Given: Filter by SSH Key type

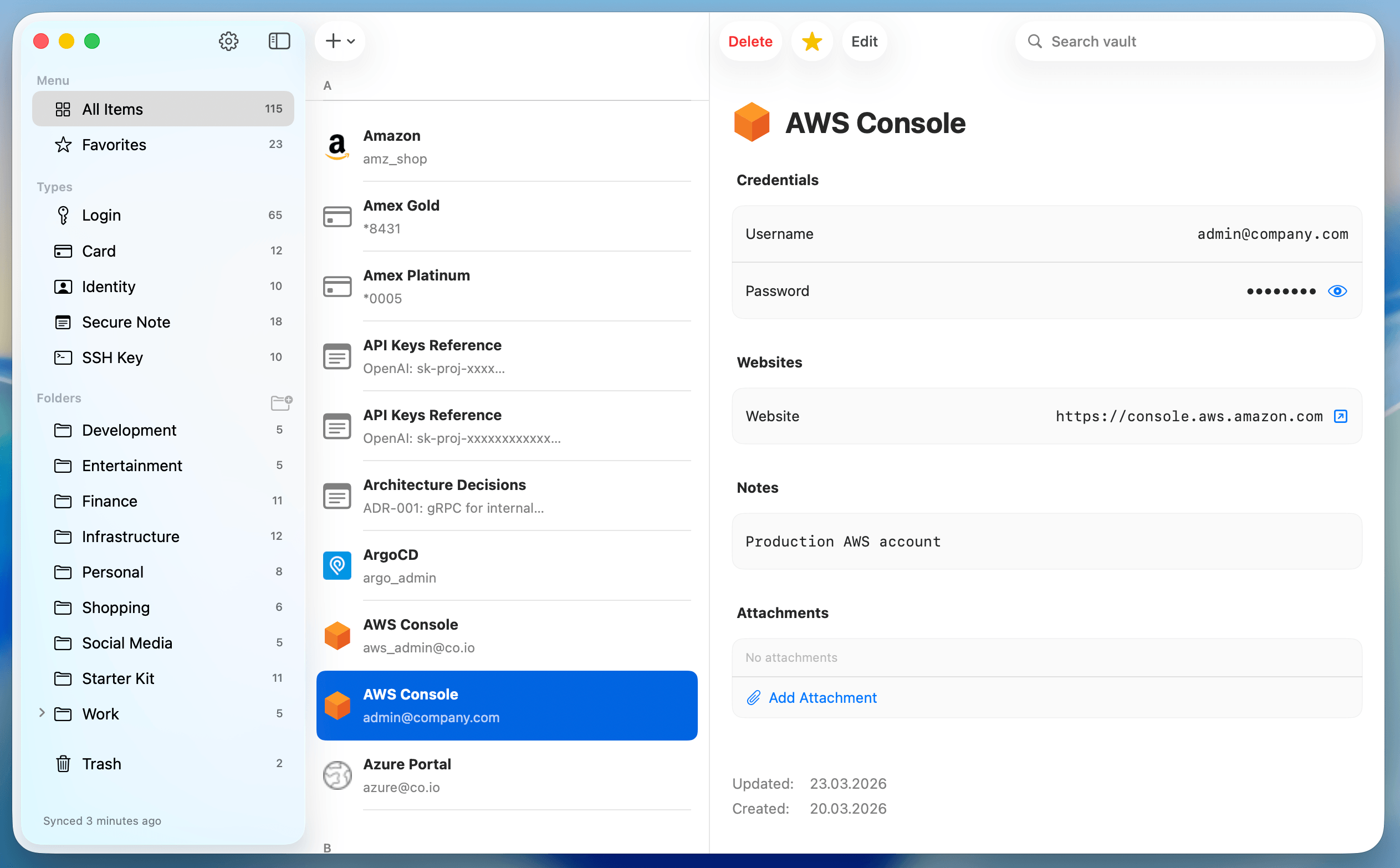Looking at the screenshot, I should click(x=163, y=358).
